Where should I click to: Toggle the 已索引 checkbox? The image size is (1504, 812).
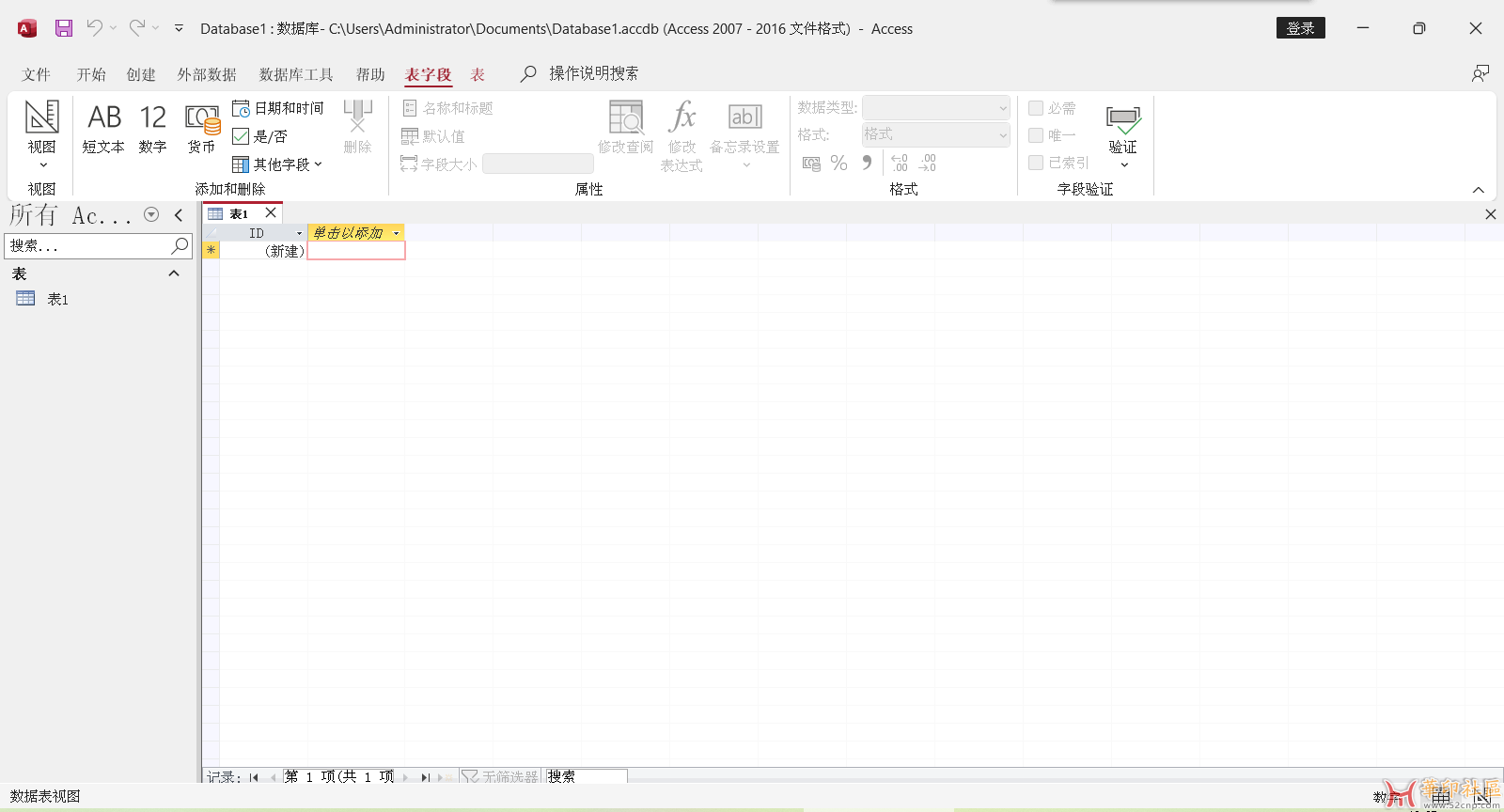(1036, 163)
